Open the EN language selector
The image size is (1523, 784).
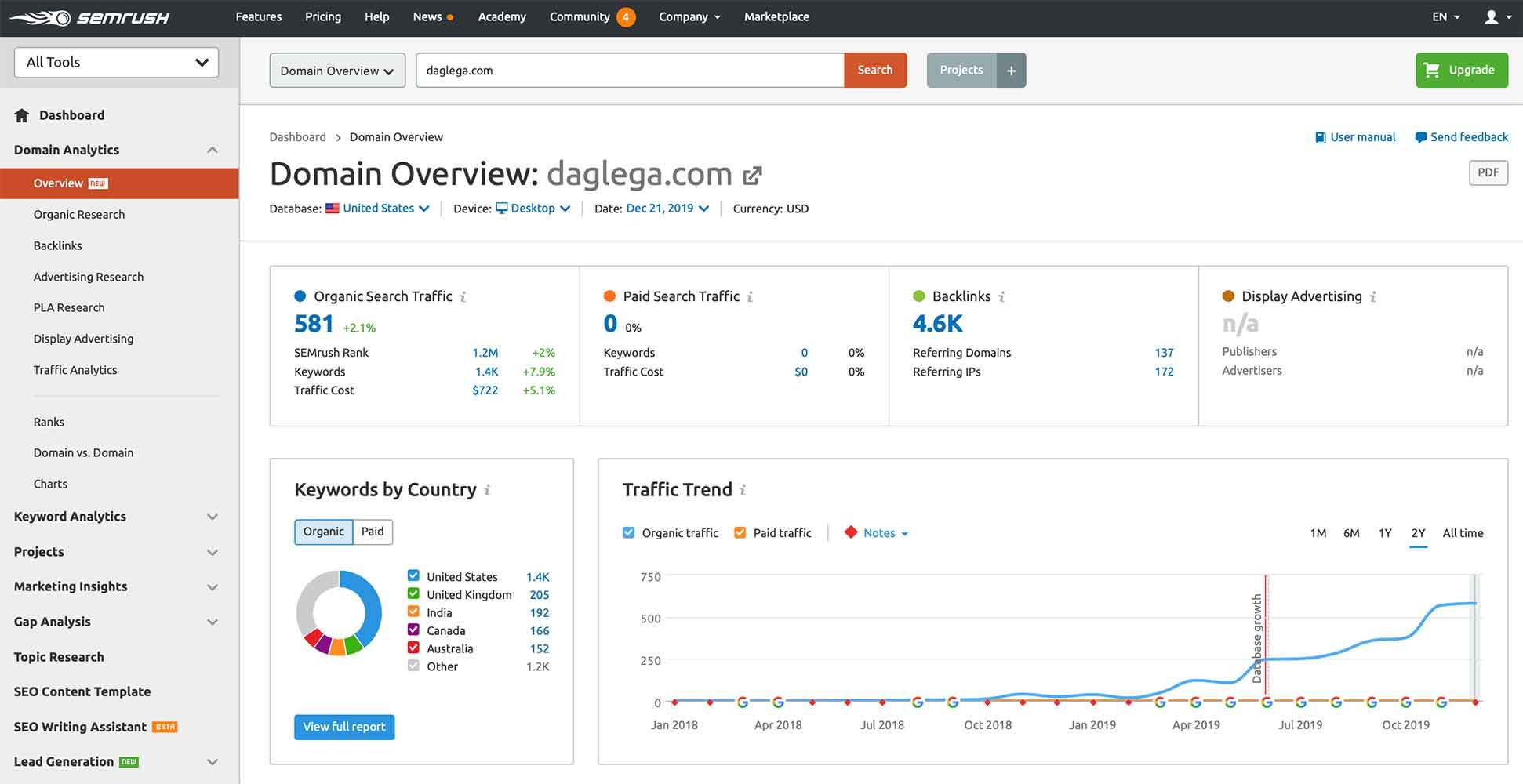pos(1446,16)
